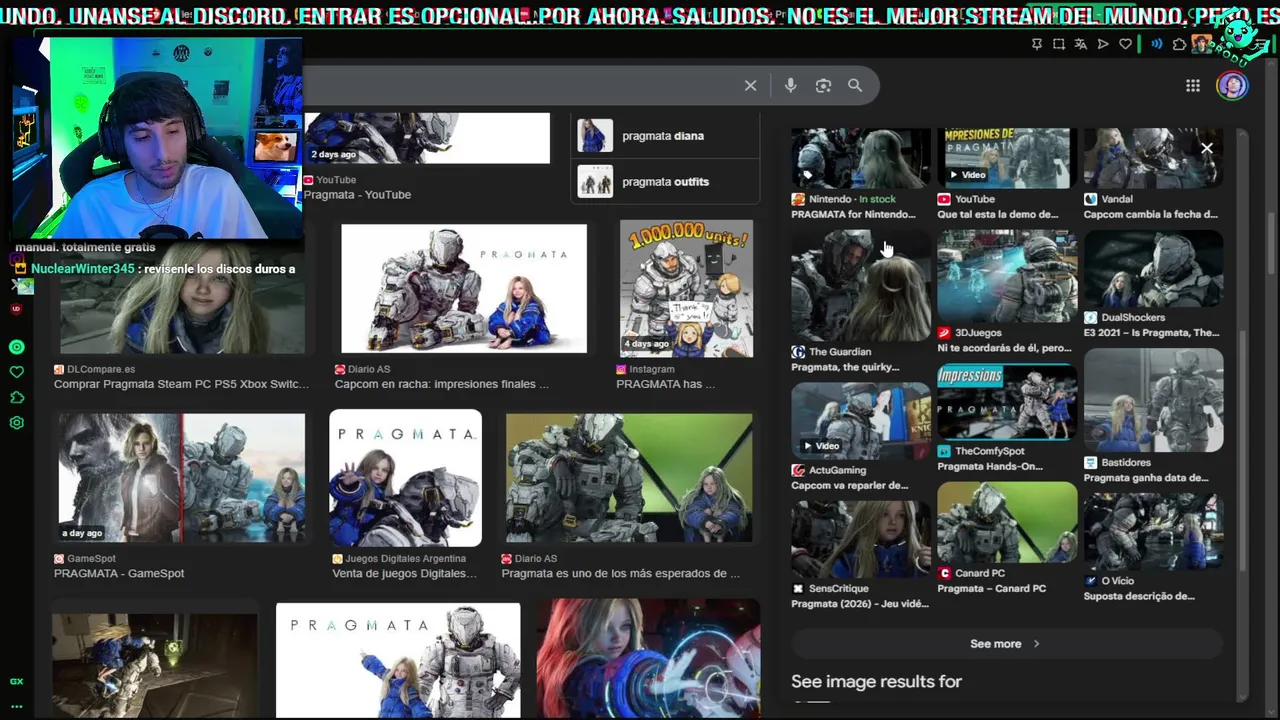Open the GameSpot thumbnail marked 'a day ago'
This screenshot has height=720, width=1280.
[x=181, y=478]
